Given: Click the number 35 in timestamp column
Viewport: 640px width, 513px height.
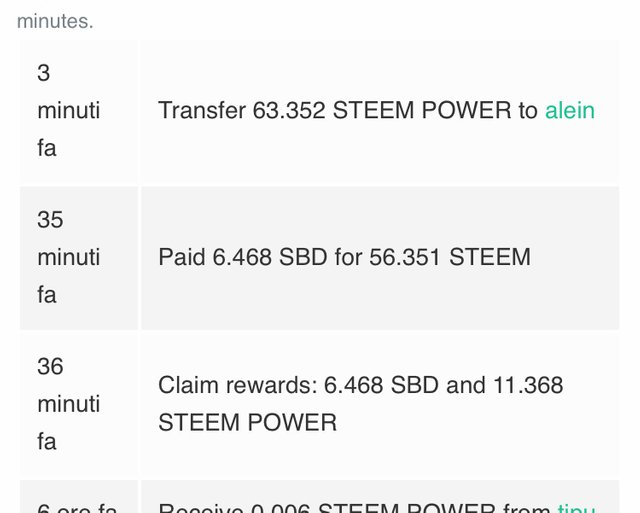Looking at the screenshot, I should coord(50,220).
